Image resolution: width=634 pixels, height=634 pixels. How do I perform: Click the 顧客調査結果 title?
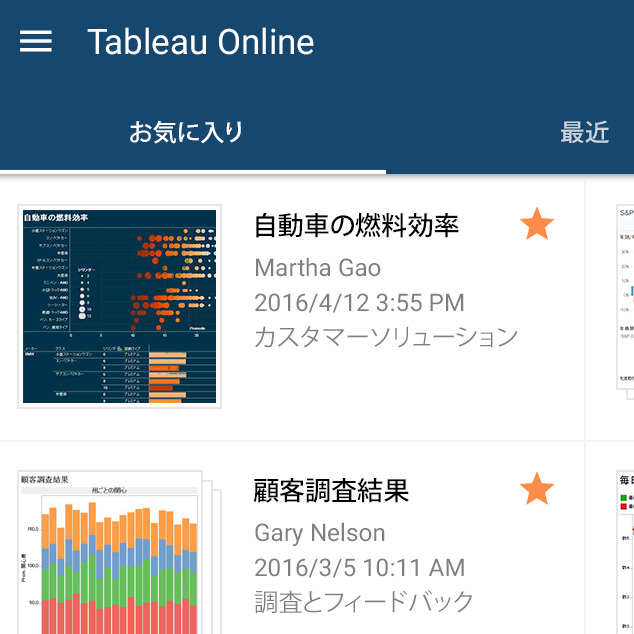[332, 491]
